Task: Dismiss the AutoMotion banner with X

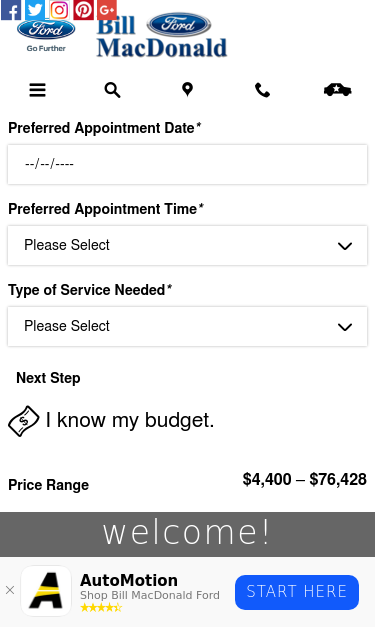Action: pyautogui.click(x=10, y=590)
